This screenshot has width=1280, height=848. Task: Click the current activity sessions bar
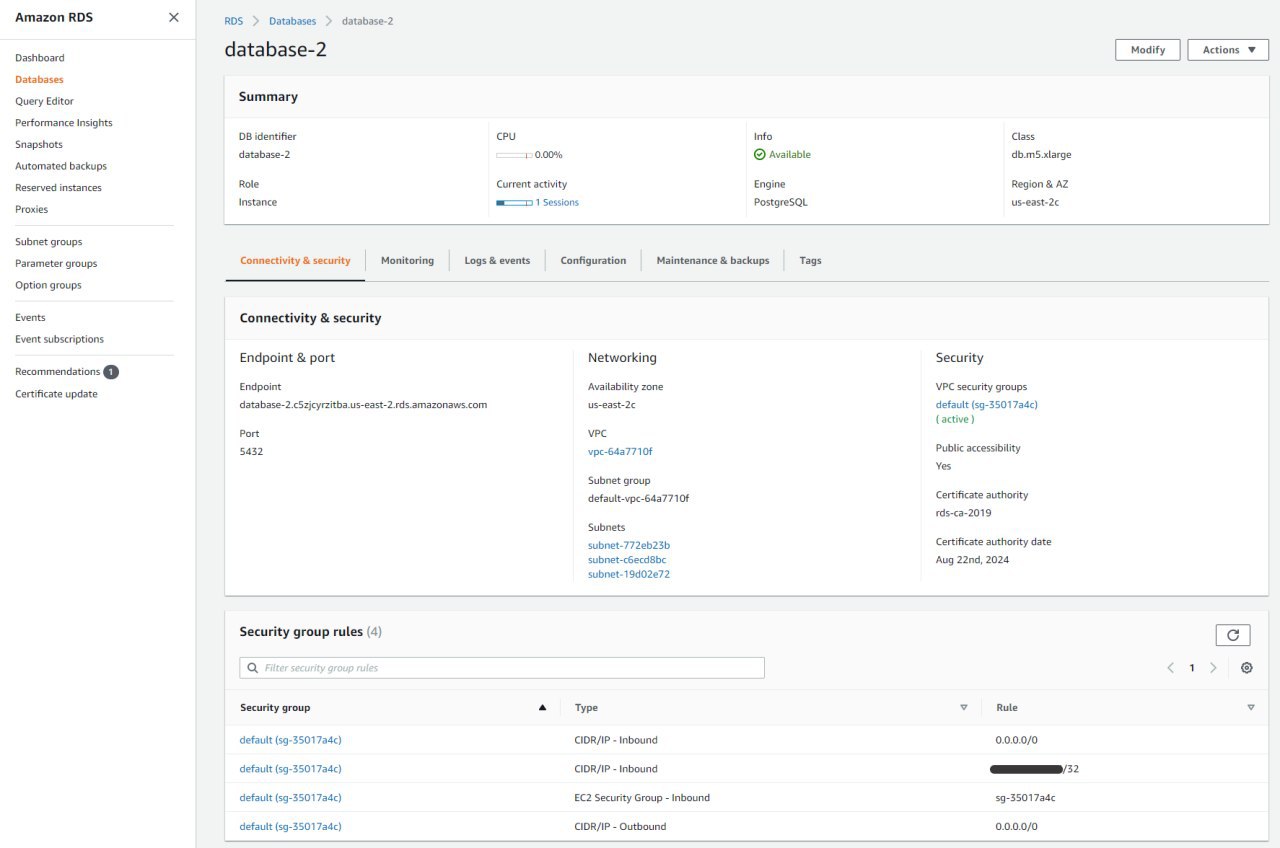pyautogui.click(x=514, y=203)
